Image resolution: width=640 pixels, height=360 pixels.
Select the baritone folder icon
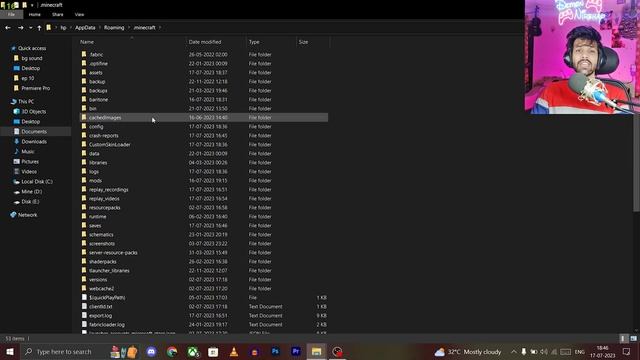84,99
